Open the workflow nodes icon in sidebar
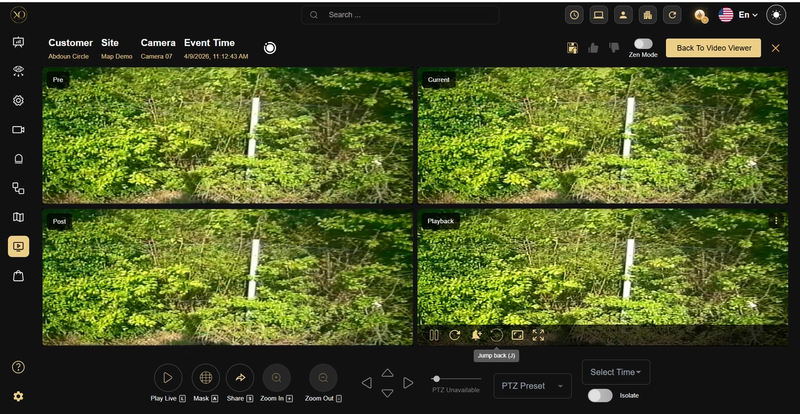Viewport: 800px width, 414px height. (18, 188)
